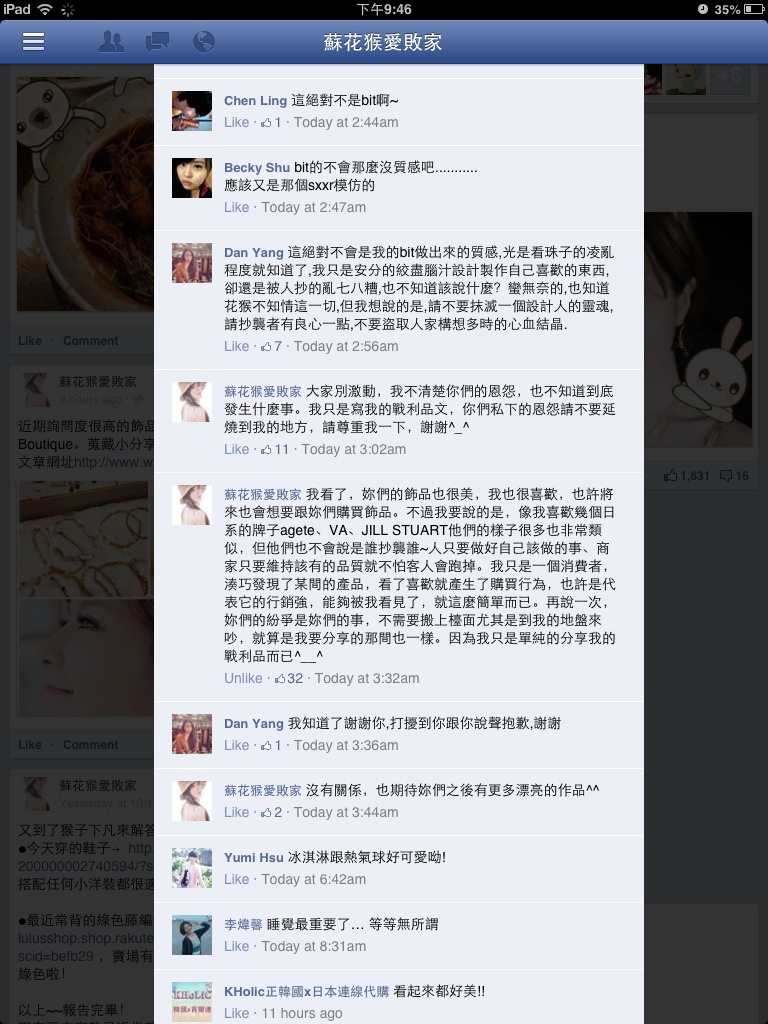Screen dimensions: 768x1024
Task: Check the battery indicator in the status bar
Action: (x=754, y=9)
